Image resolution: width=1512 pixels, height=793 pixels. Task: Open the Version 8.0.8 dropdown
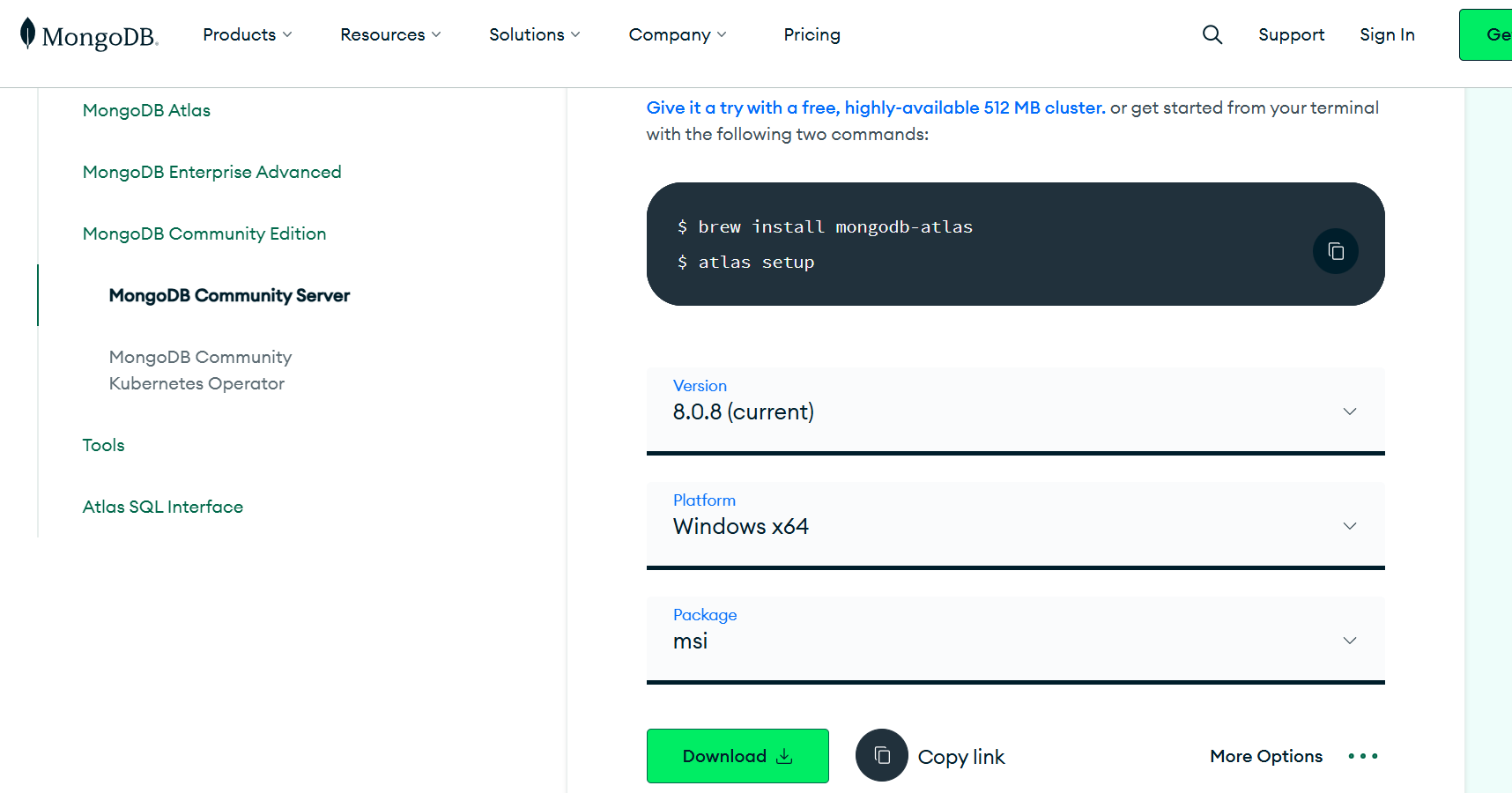pyautogui.click(x=1016, y=411)
